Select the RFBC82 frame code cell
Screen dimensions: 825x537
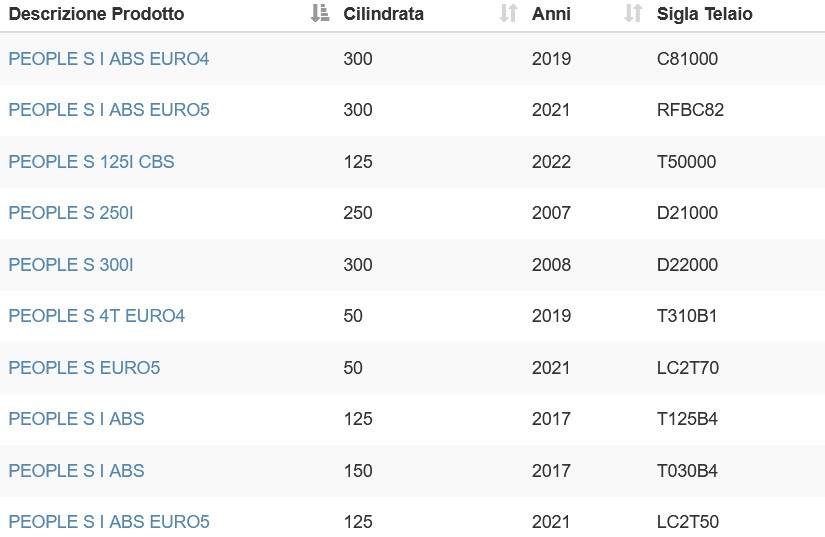click(690, 109)
